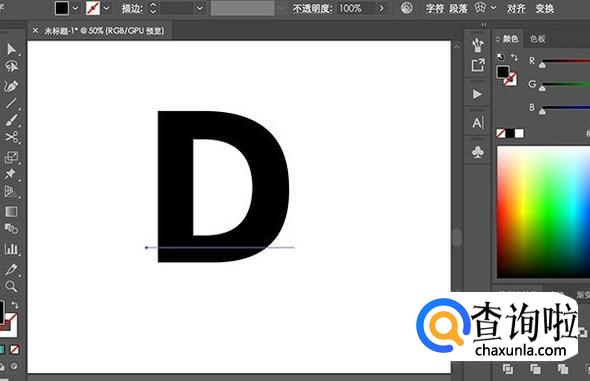The image size is (590, 381).
Task: Select the Scissors tool
Action: (x=11, y=137)
